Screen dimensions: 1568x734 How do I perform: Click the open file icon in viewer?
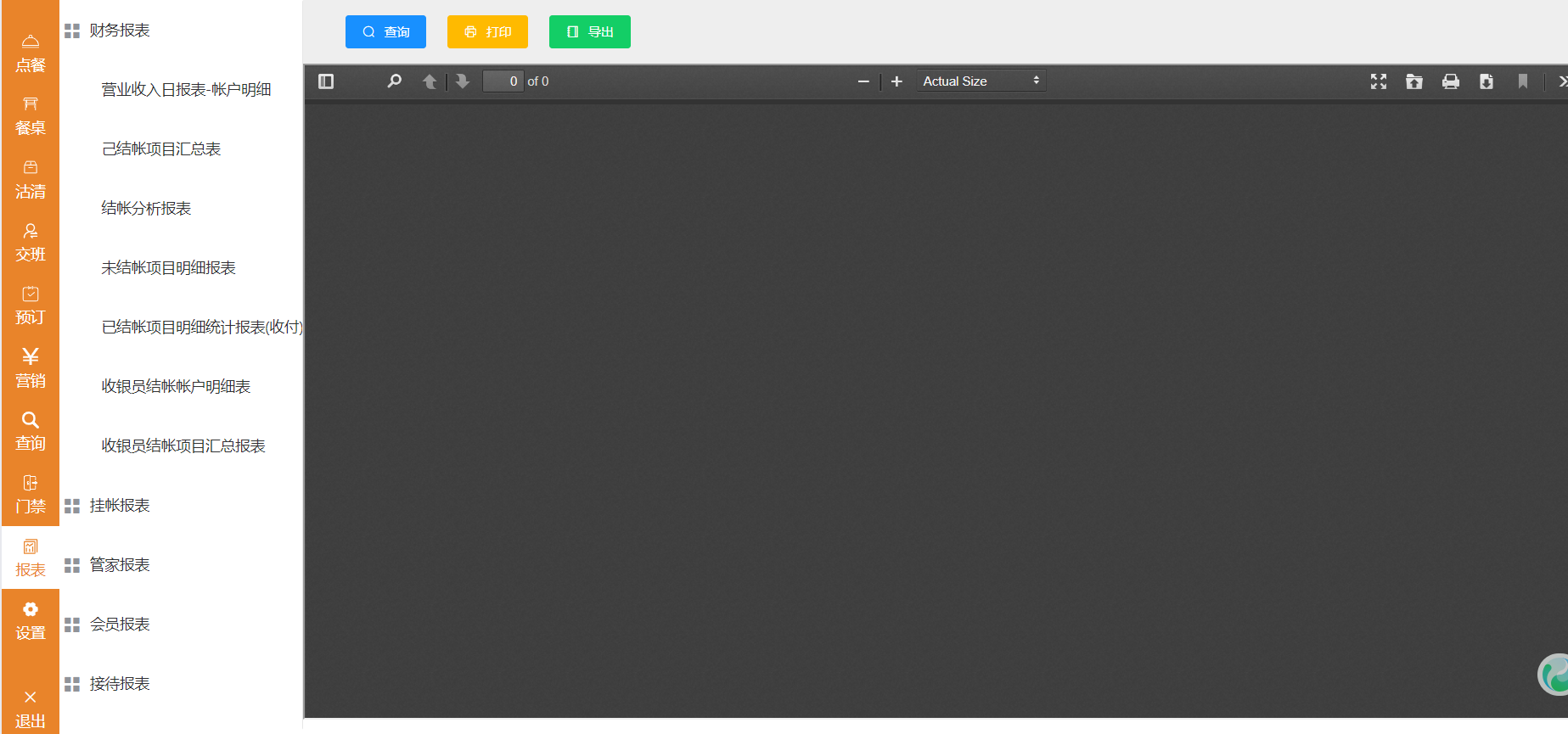[x=1414, y=81]
